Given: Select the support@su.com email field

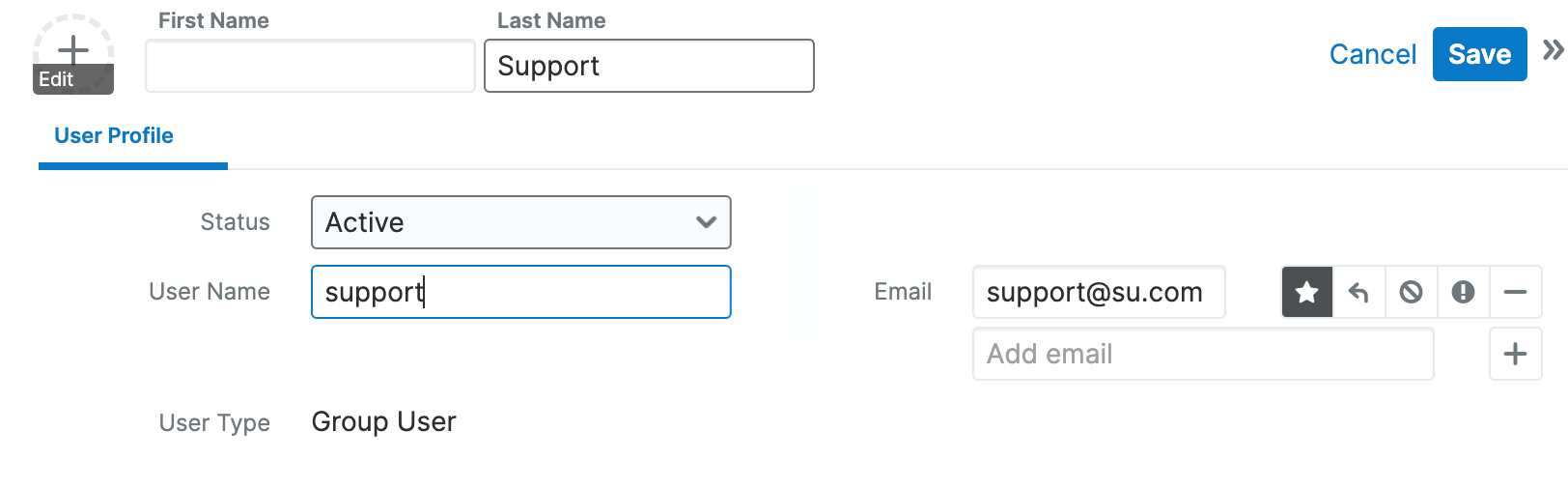Looking at the screenshot, I should [x=1098, y=292].
